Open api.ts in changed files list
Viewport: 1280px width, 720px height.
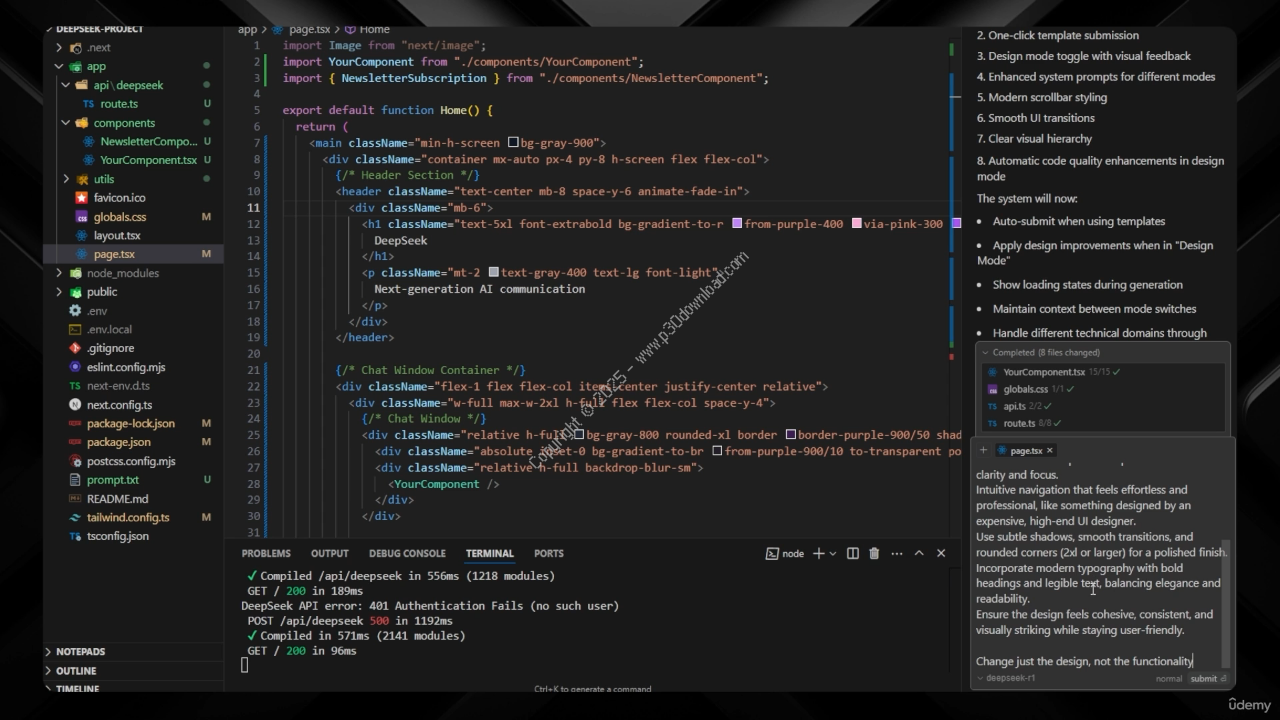1014,406
